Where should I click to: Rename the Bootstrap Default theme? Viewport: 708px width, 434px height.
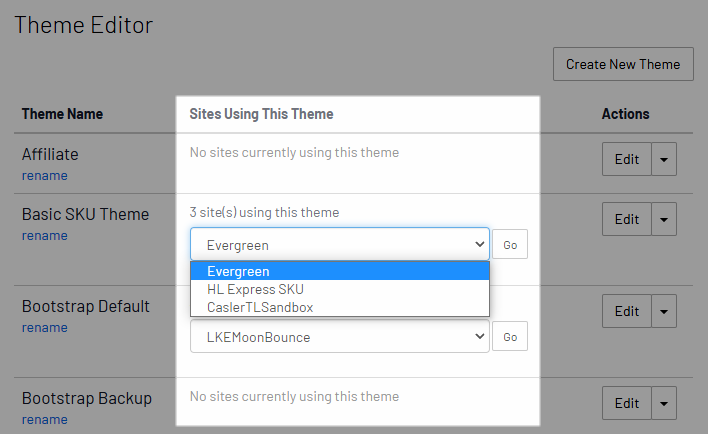point(45,327)
